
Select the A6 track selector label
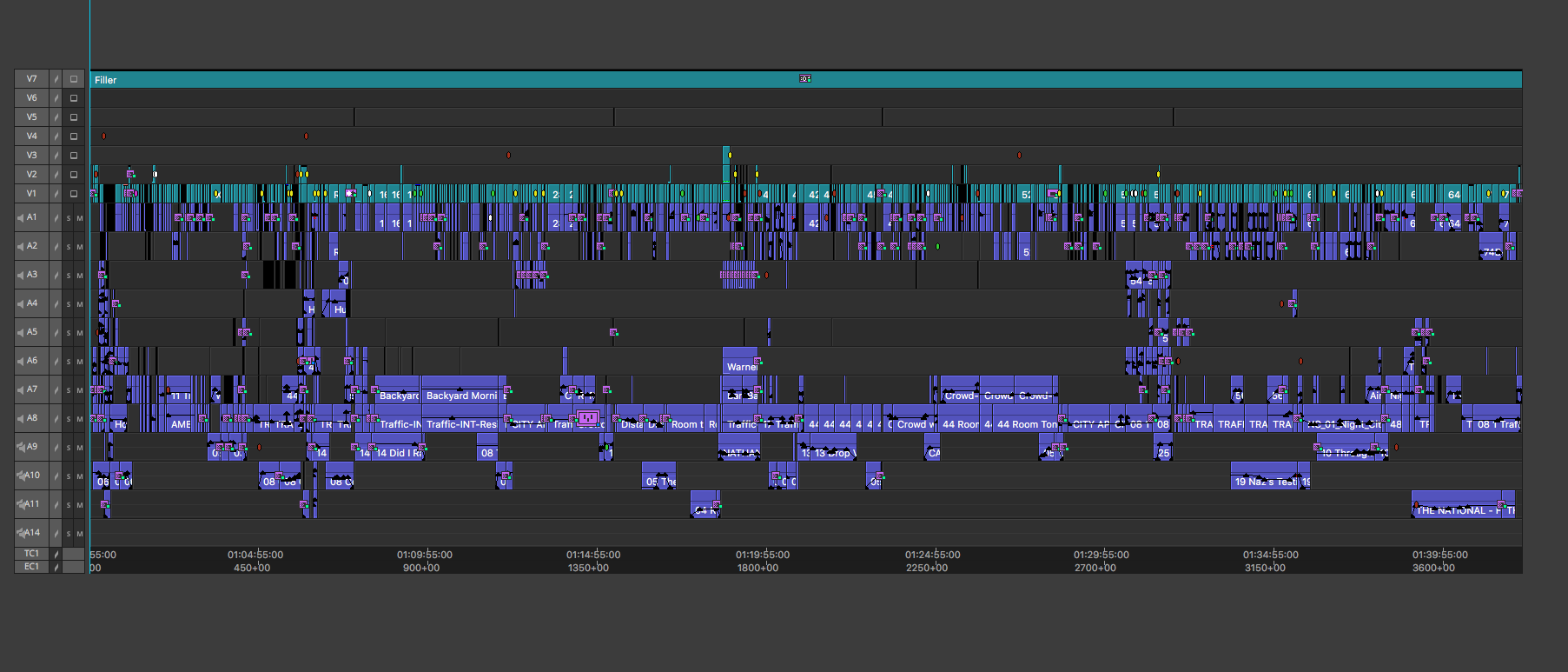[x=32, y=361]
